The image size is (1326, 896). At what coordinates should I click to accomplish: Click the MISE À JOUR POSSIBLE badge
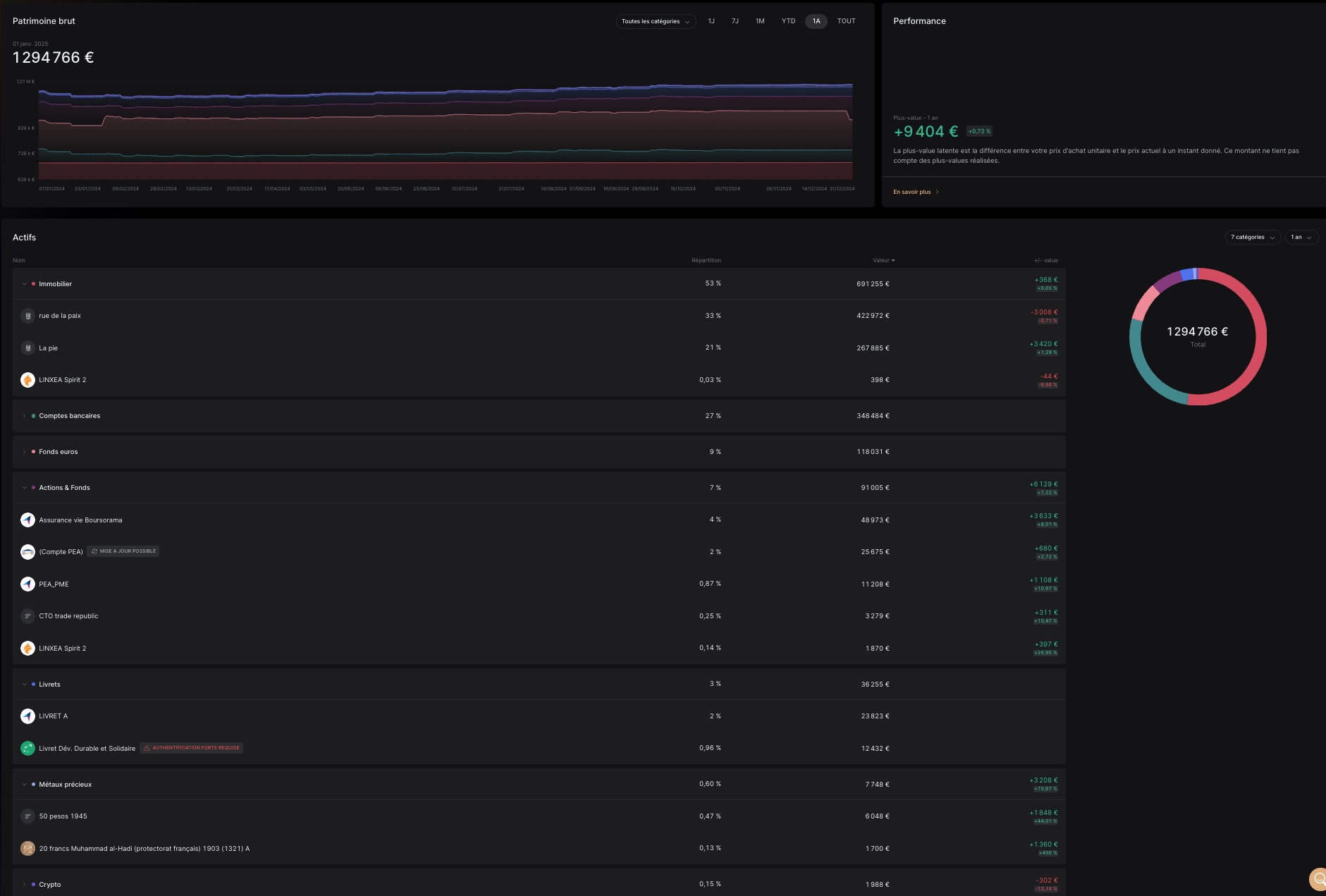123,551
